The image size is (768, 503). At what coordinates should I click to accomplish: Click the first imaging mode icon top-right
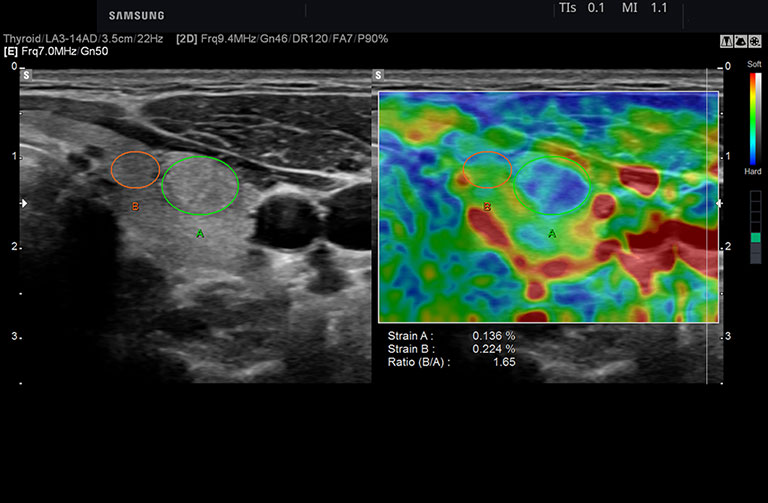(726, 42)
